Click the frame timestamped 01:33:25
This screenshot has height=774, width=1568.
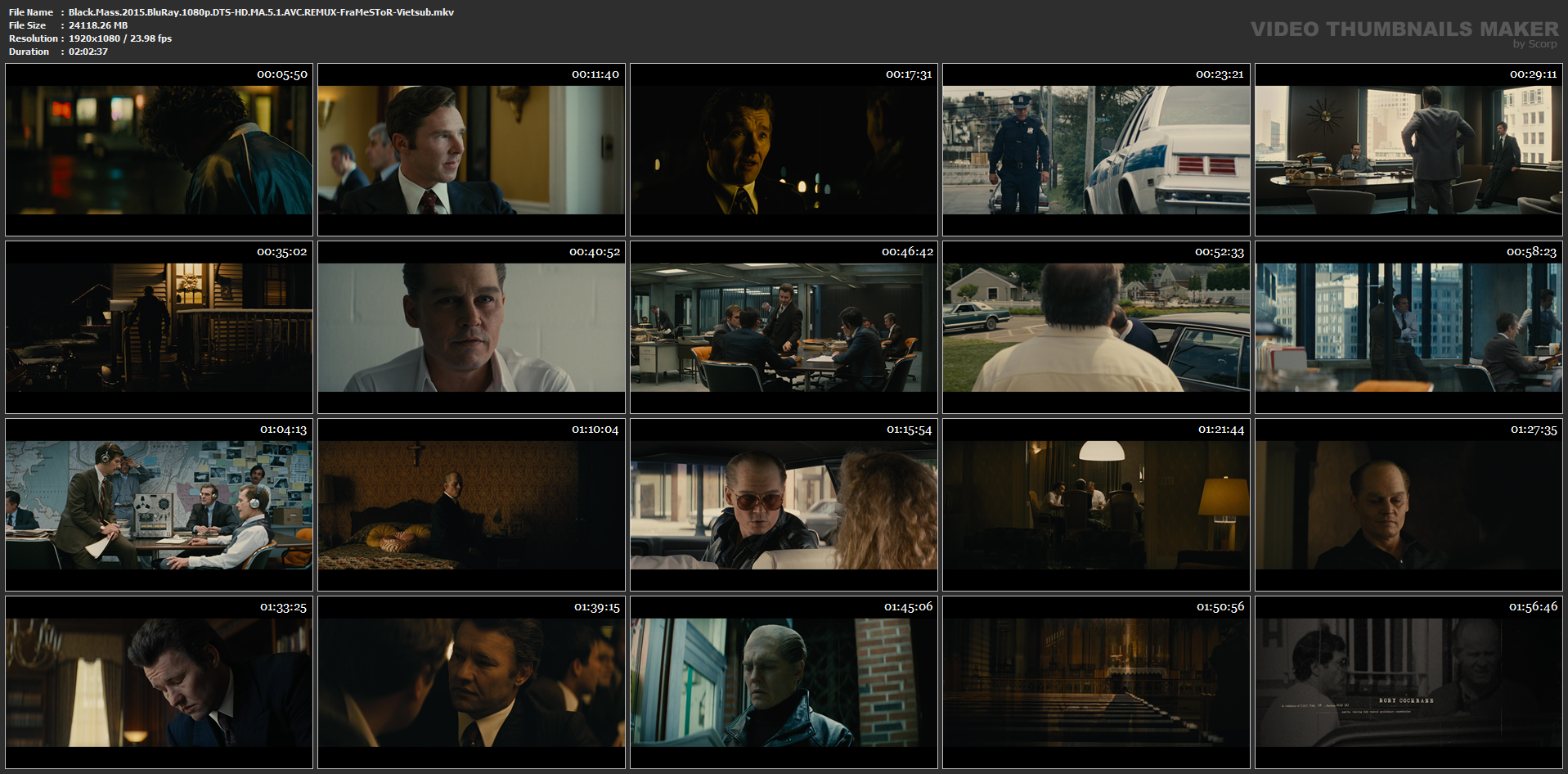159,682
